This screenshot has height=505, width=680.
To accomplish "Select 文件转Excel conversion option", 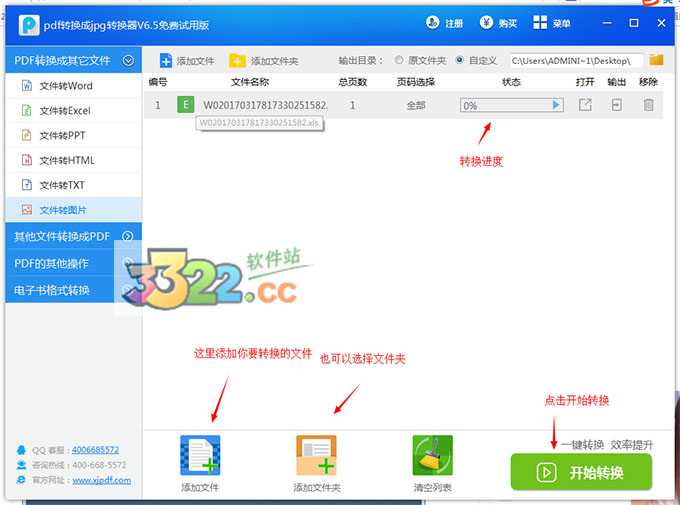I will [x=74, y=110].
